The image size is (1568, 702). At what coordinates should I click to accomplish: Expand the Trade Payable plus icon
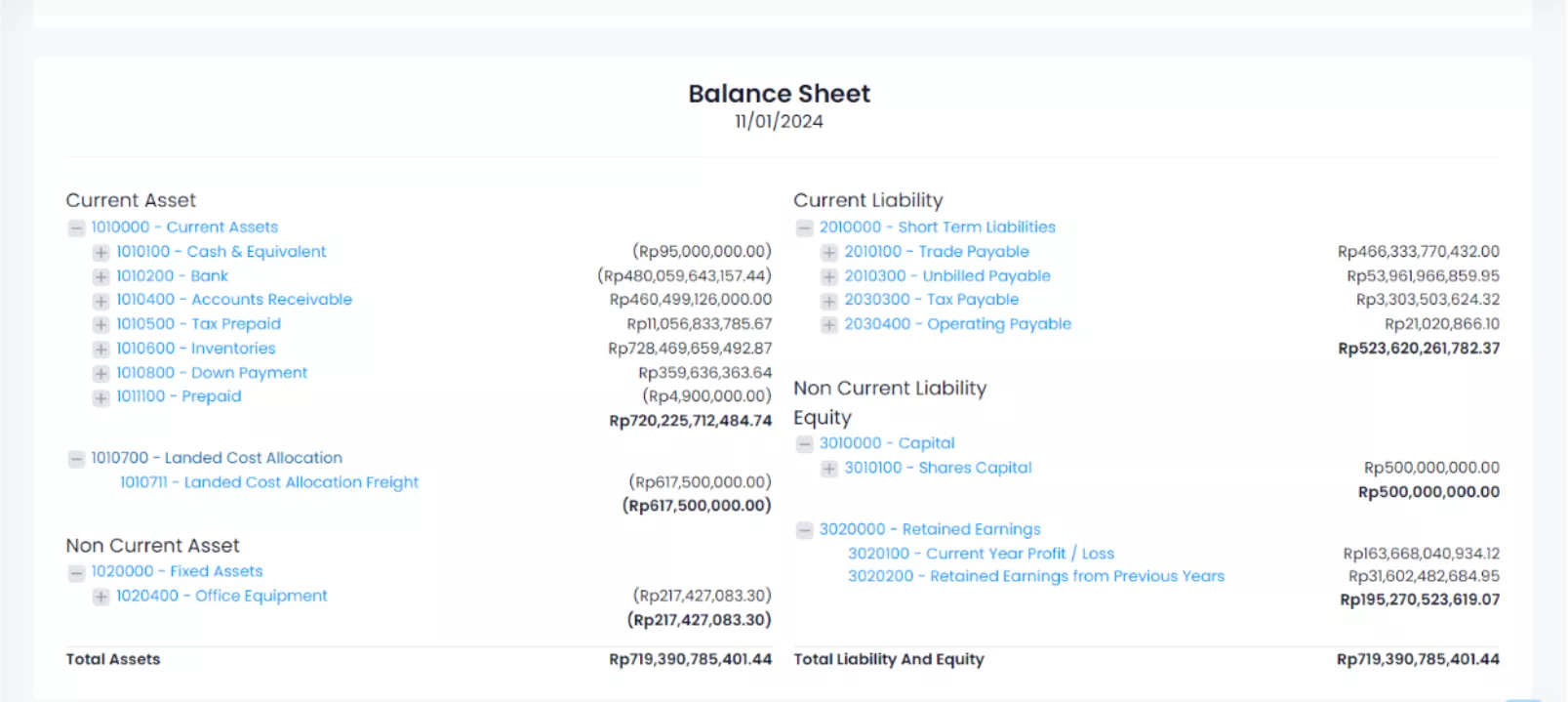(828, 252)
